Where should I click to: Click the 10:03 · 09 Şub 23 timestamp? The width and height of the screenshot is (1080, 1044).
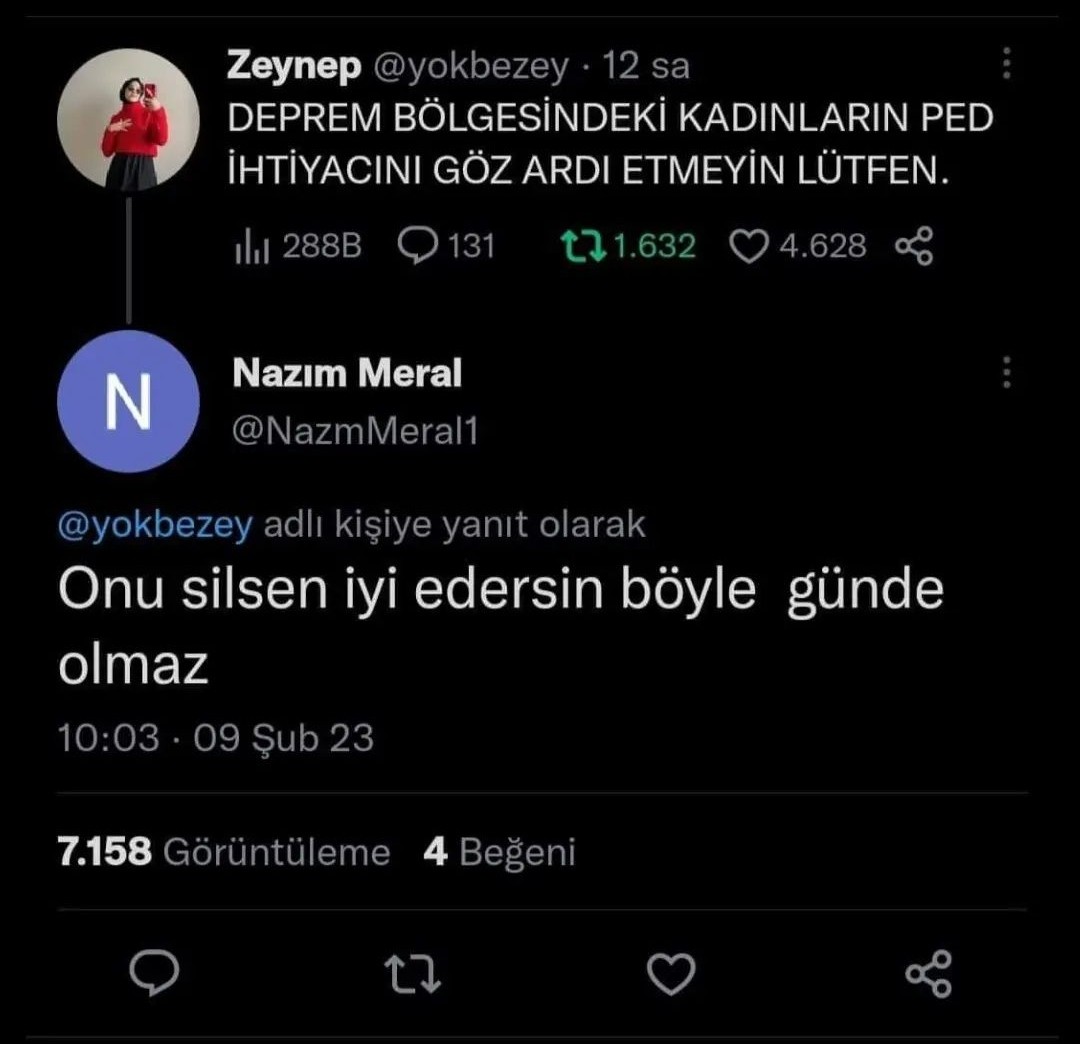[216, 738]
